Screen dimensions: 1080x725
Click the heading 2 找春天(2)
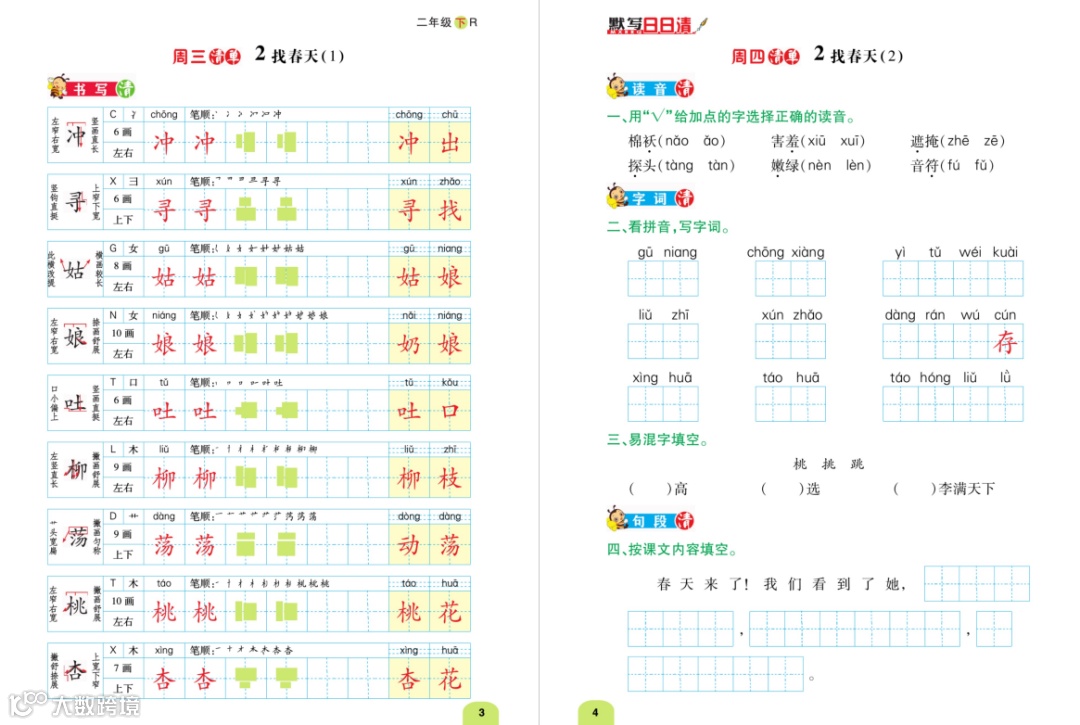[858, 55]
